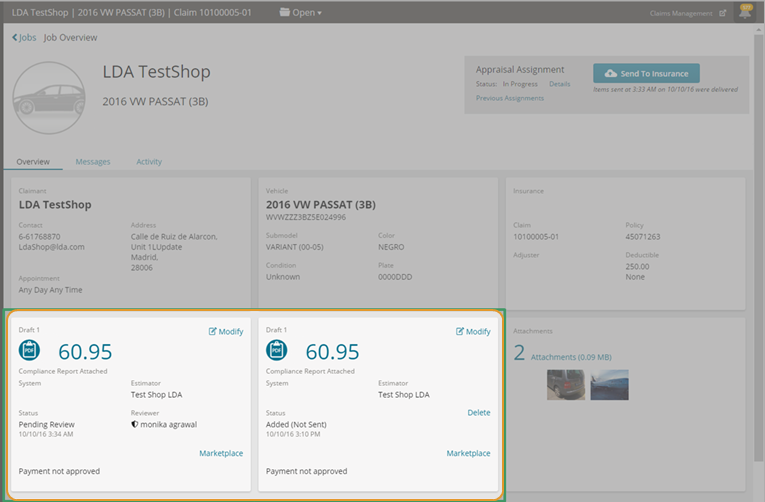Go back to Jobs list

(24, 37)
